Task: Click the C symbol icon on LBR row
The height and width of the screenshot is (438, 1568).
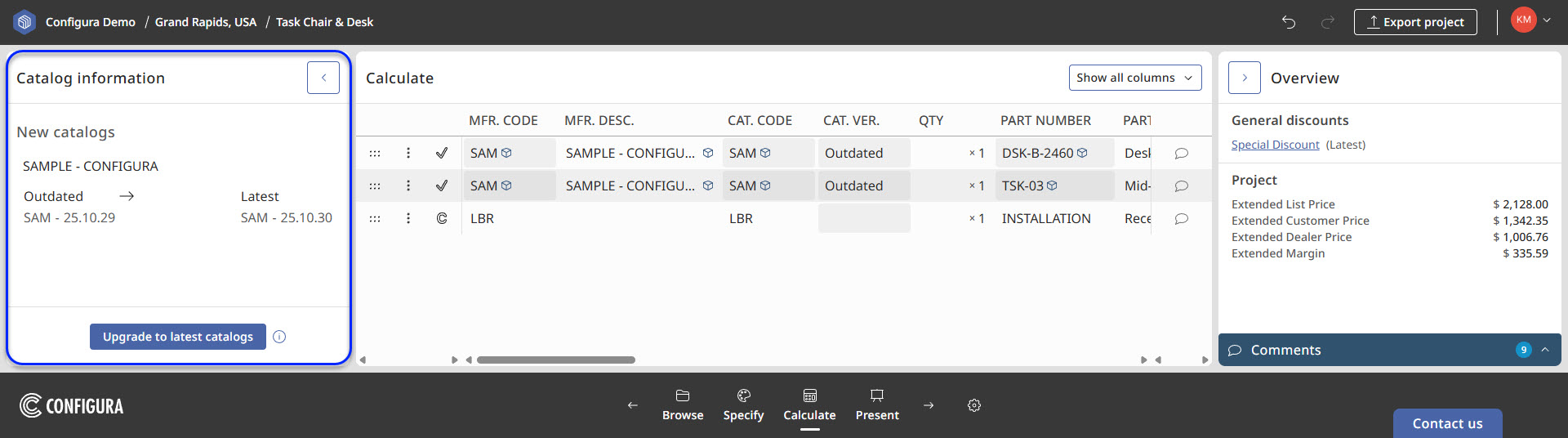Action: pyautogui.click(x=442, y=218)
